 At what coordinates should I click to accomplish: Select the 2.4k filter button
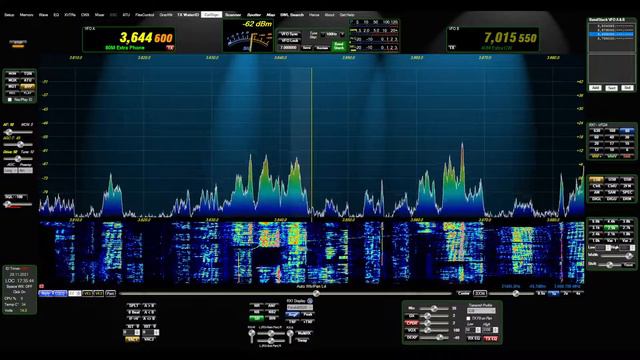click(596, 234)
